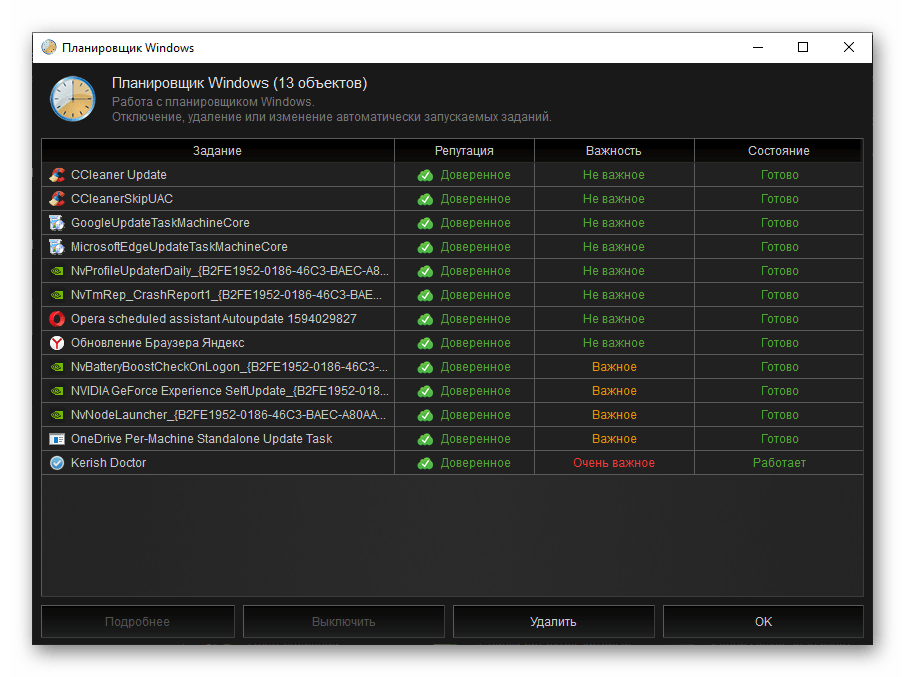Click the Выключить button

click(x=343, y=622)
